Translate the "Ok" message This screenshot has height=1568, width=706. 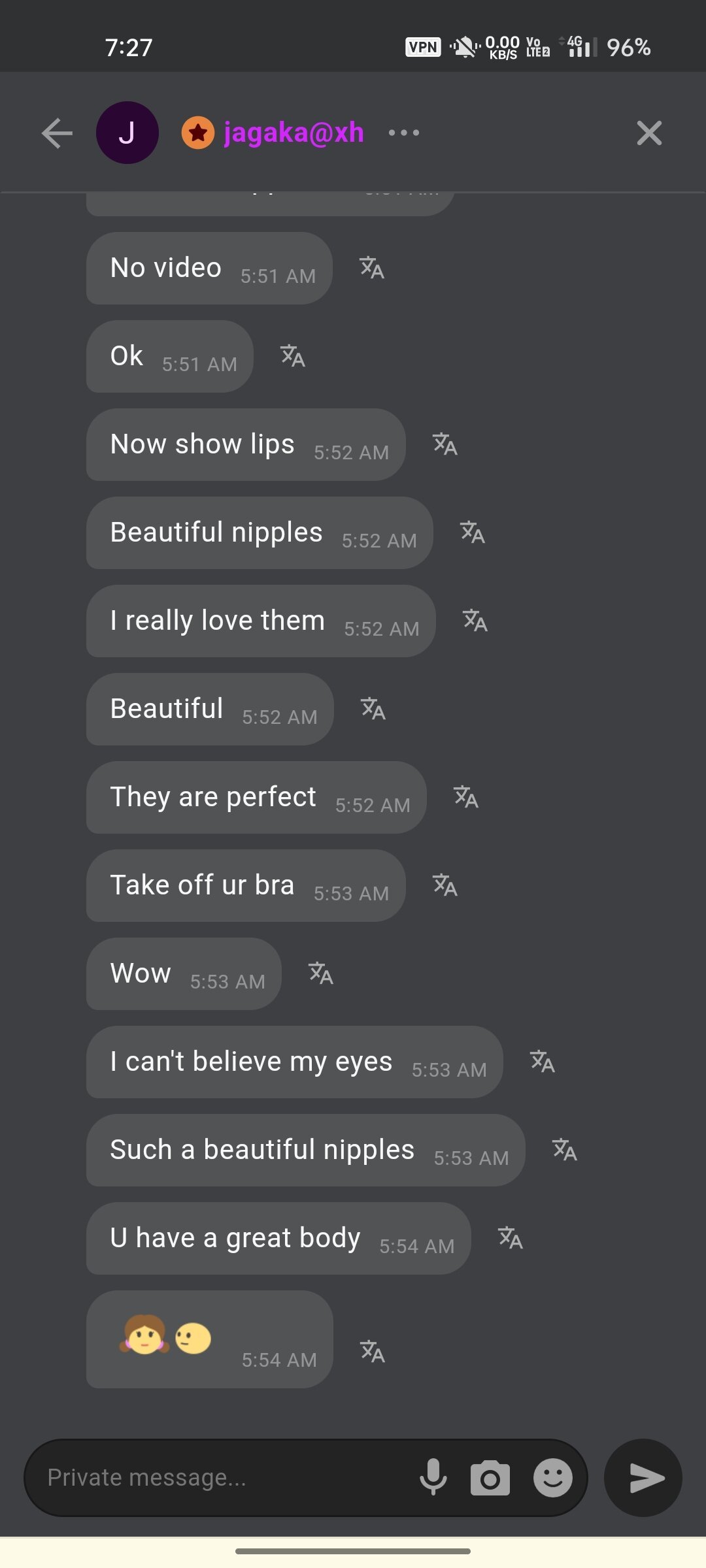pyautogui.click(x=293, y=356)
